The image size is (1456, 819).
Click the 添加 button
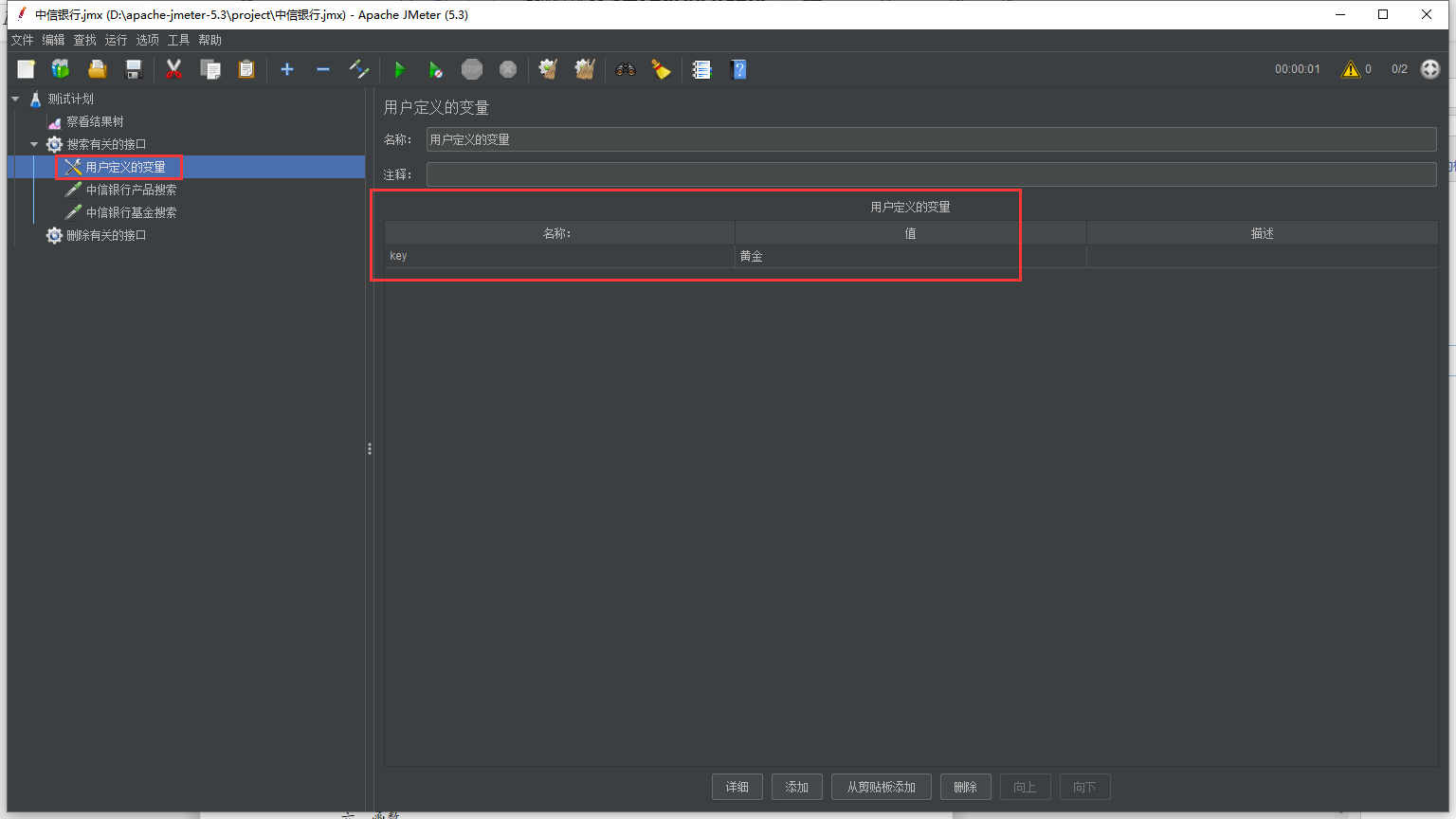click(x=797, y=787)
